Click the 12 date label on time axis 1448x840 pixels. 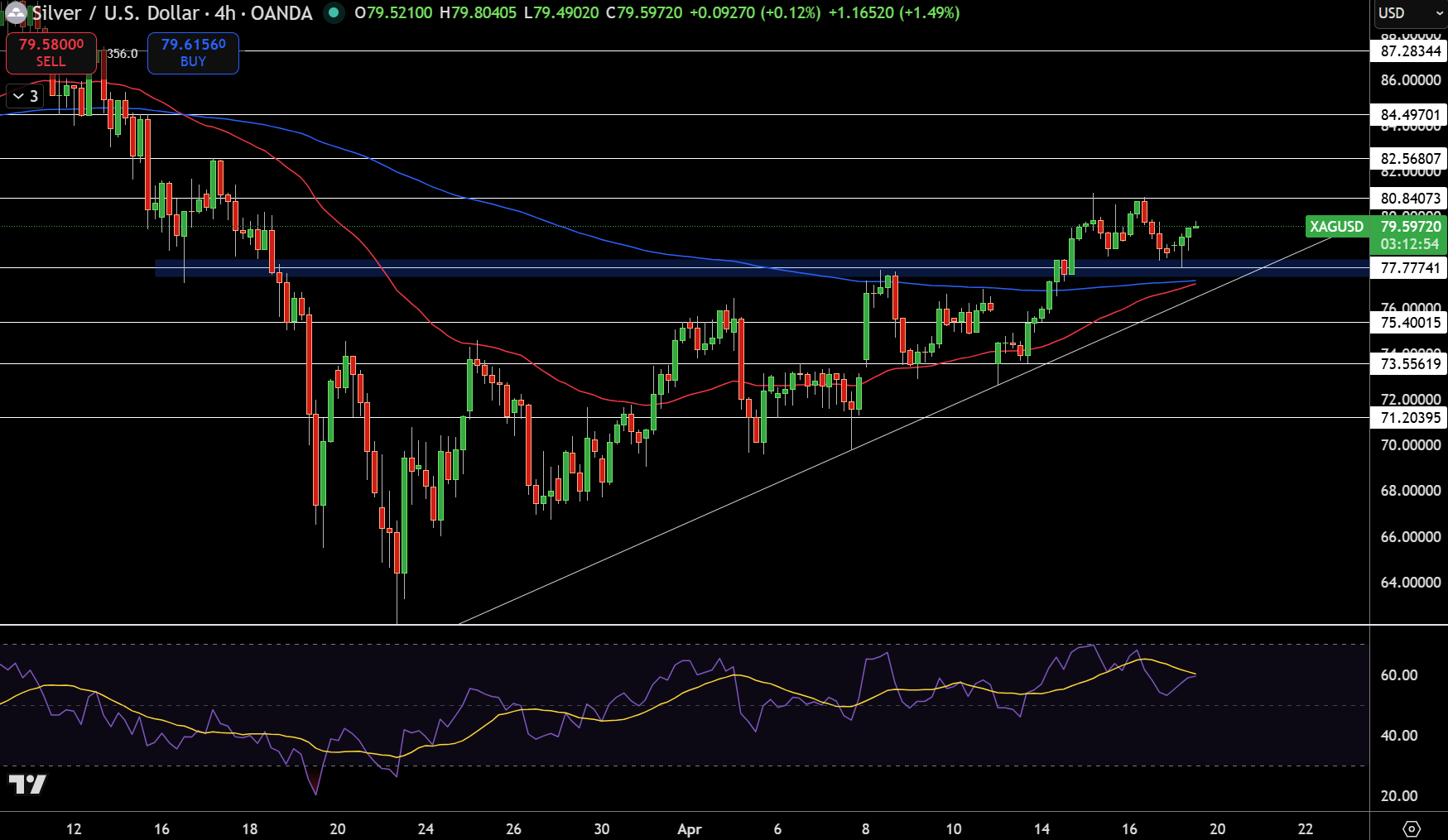(74, 829)
